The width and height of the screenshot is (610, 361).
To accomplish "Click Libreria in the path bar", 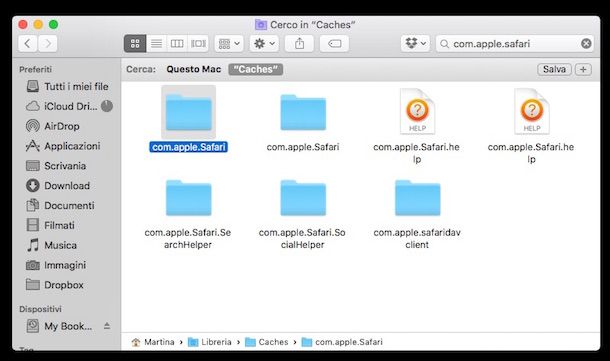I will pyautogui.click(x=210, y=342).
